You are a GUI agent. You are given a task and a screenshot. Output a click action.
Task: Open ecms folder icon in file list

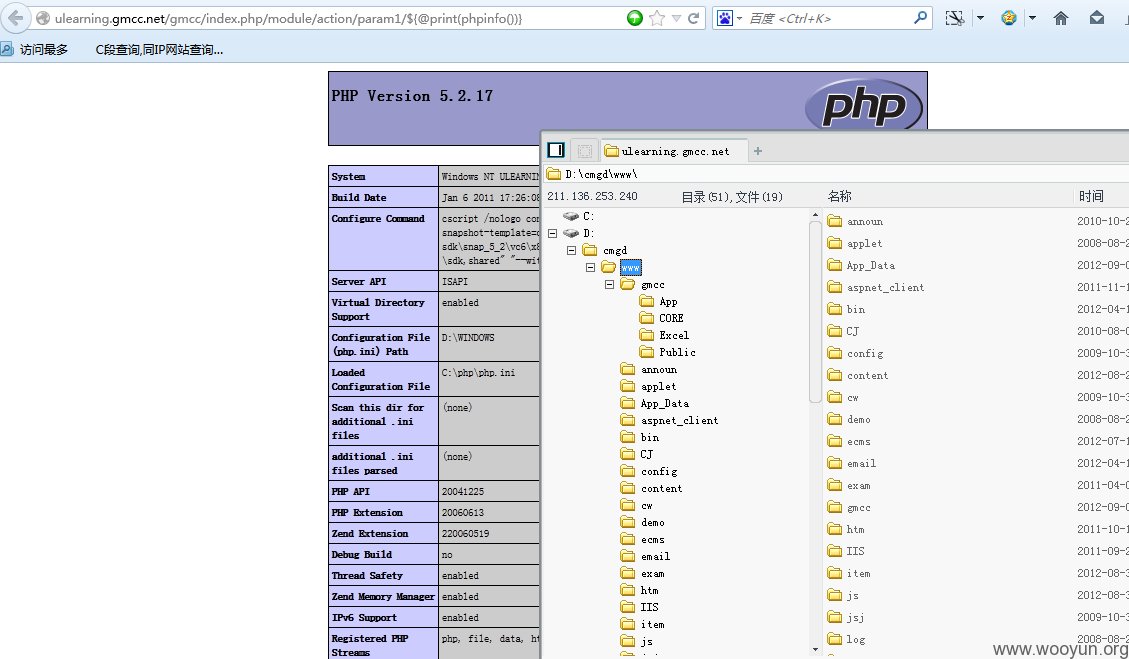click(x=835, y=441)
